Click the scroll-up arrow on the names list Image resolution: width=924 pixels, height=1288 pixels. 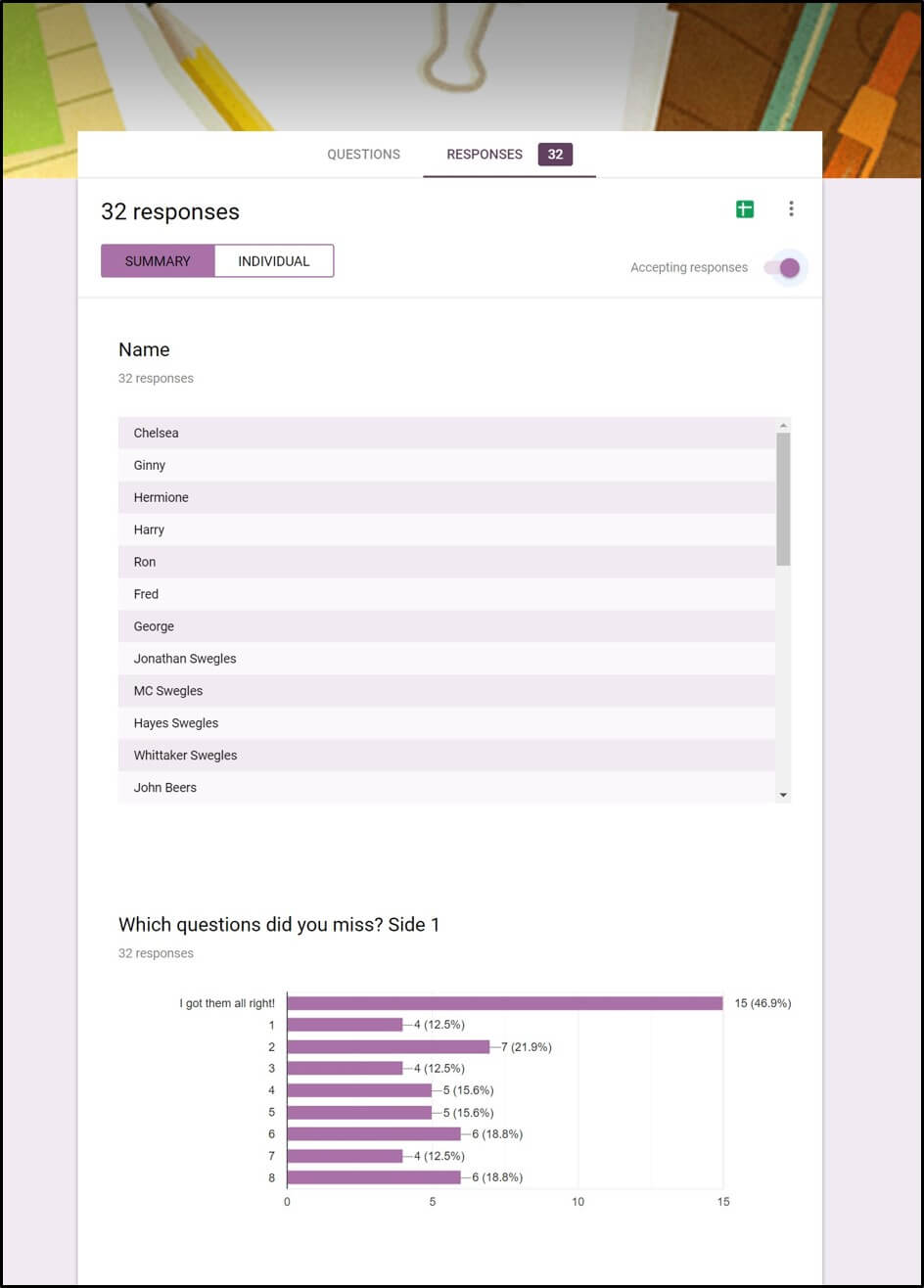point(783,424)
